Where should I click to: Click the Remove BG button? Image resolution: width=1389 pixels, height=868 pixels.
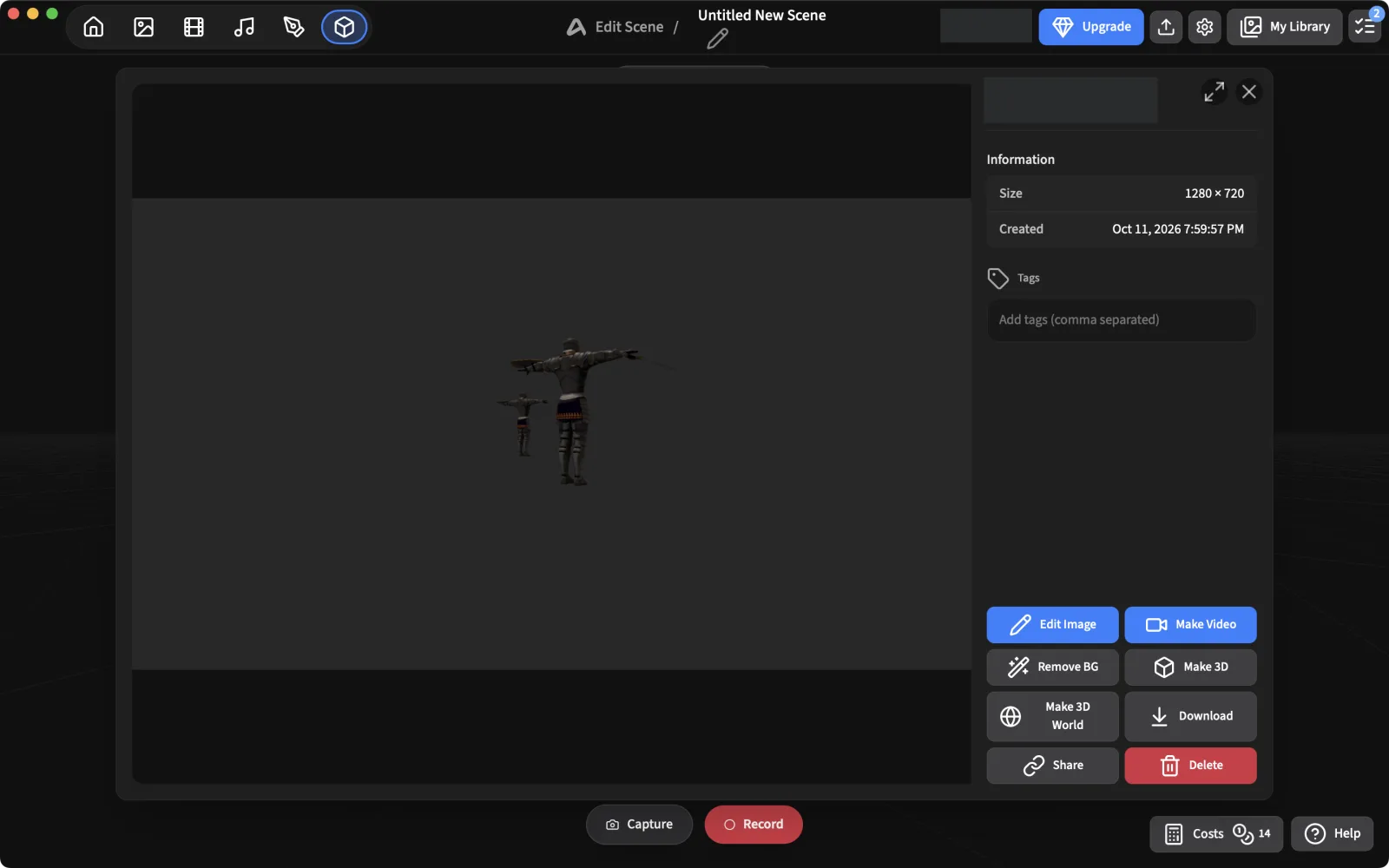coord(1052,667)
